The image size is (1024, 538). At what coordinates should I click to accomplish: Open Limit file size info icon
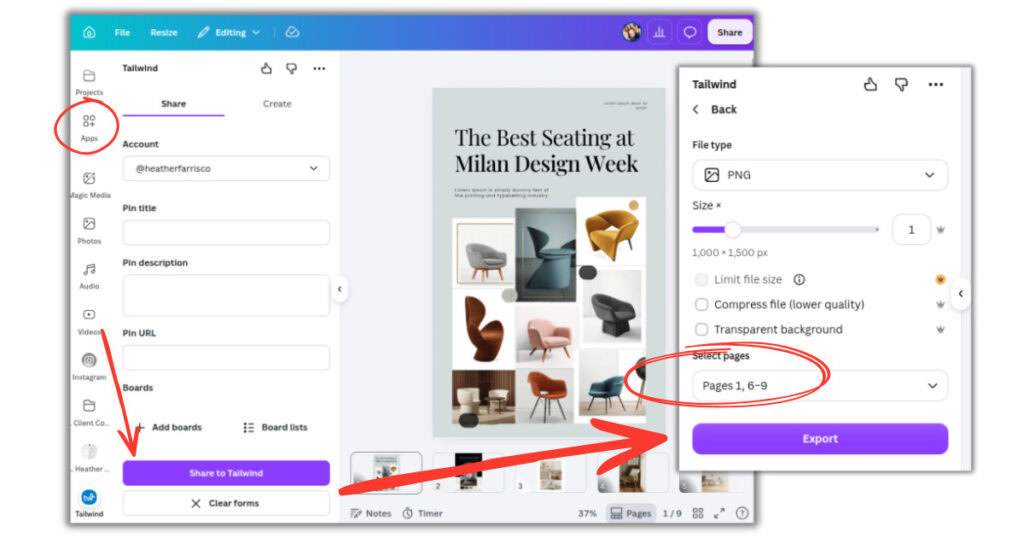click(x=799, y=279)
